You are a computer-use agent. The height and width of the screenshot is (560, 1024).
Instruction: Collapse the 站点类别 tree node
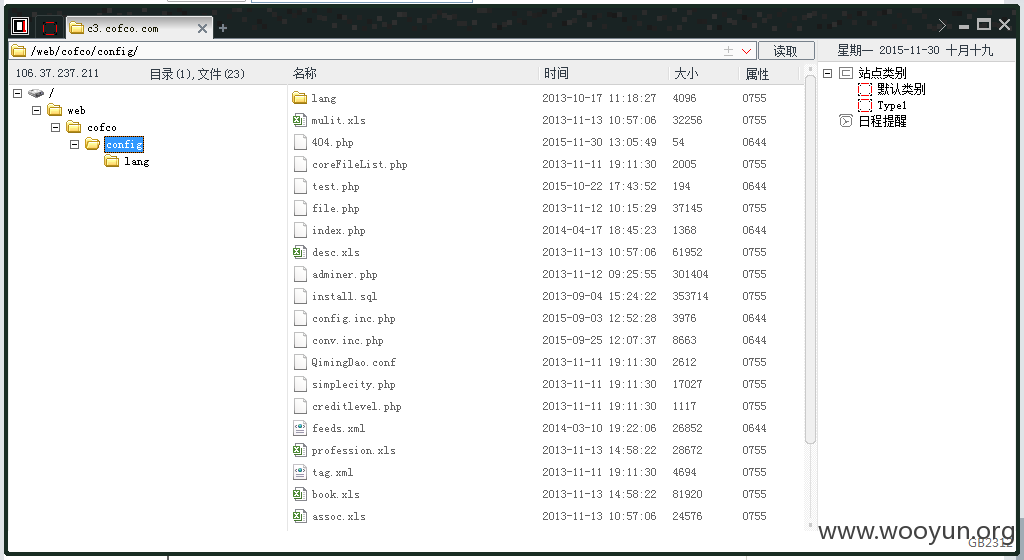click(827, 73)
